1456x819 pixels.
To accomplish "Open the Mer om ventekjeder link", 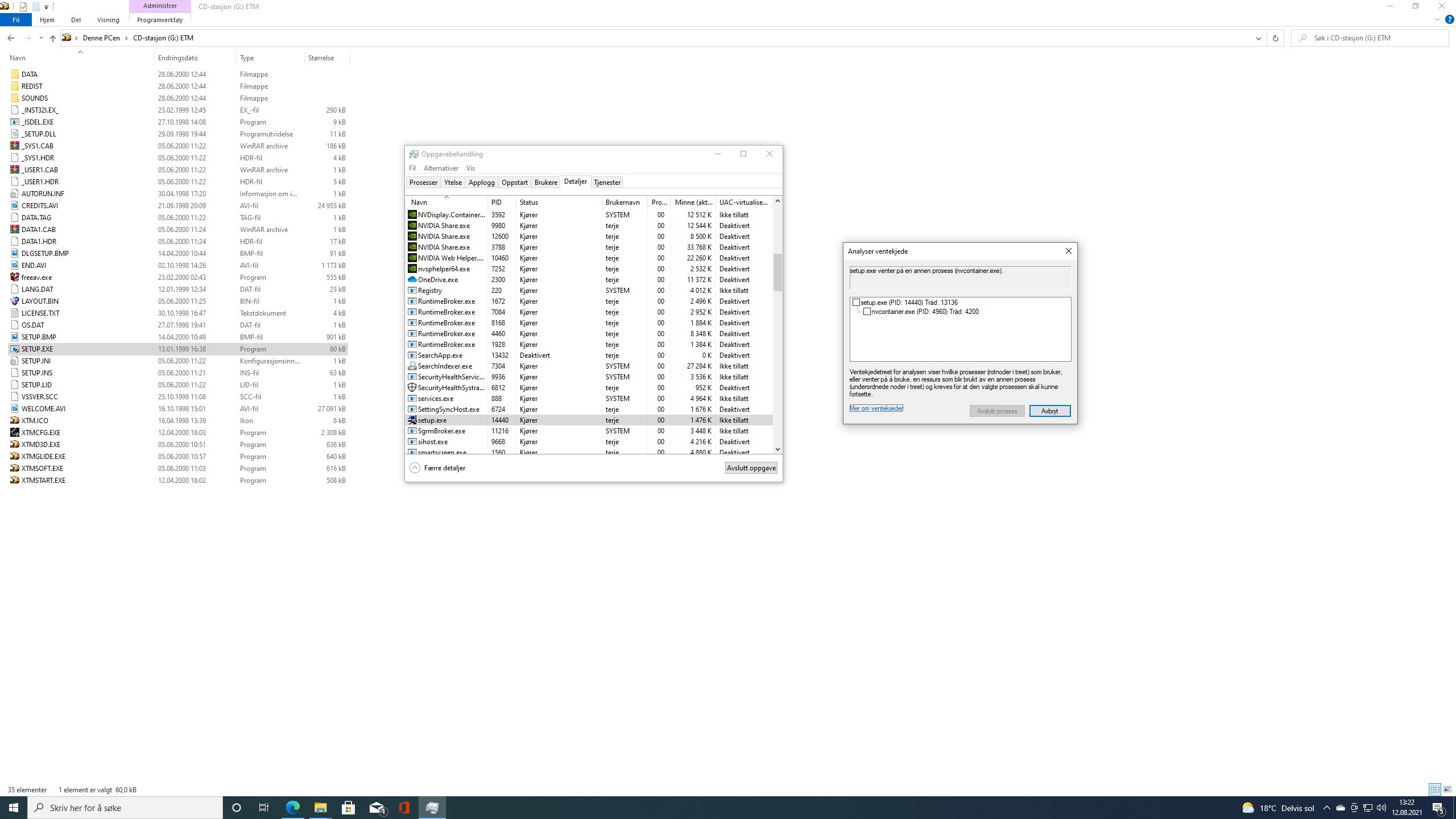I will click(x=876, y=408).
